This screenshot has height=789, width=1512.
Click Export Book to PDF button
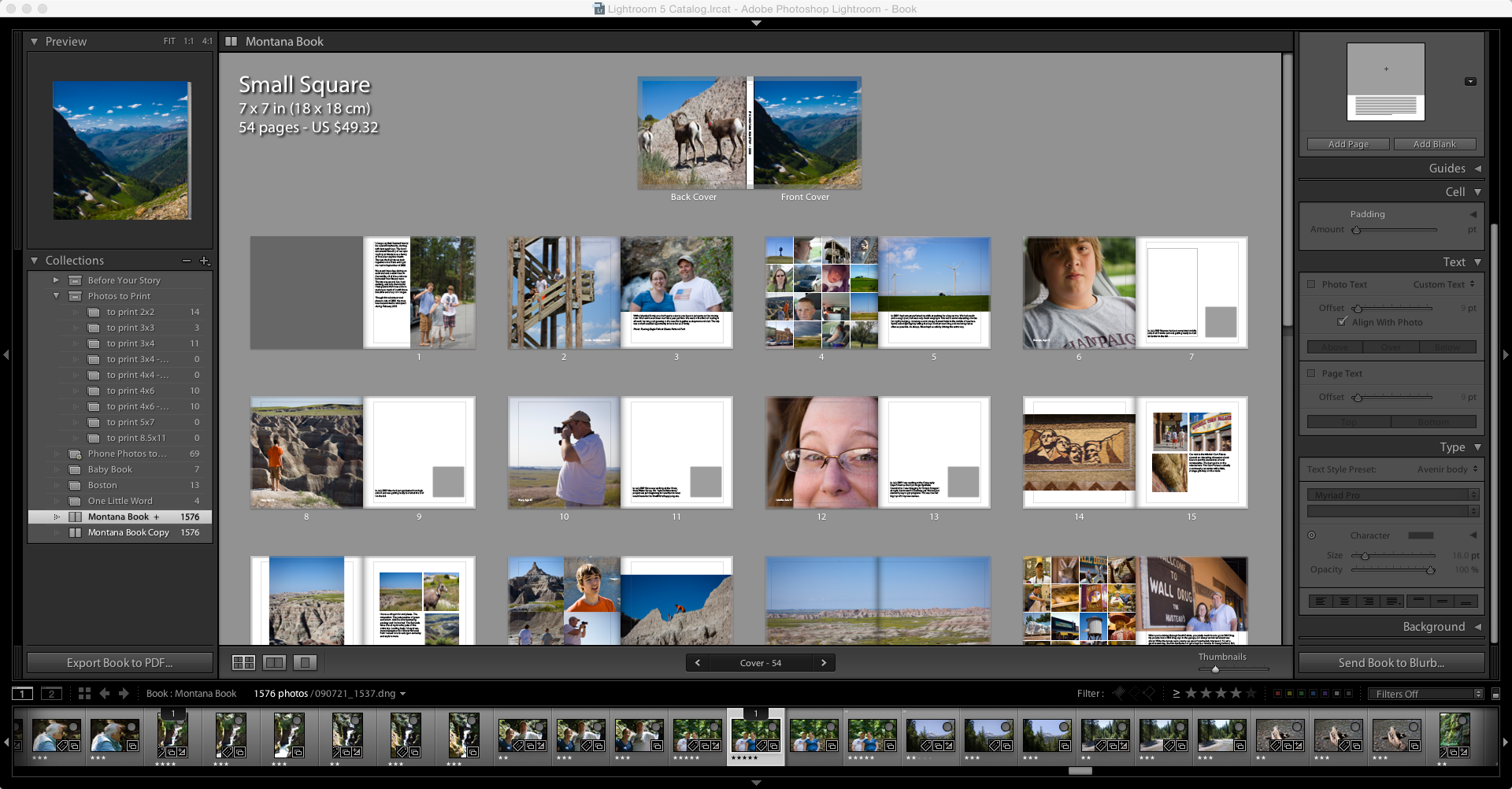(120, 663)
